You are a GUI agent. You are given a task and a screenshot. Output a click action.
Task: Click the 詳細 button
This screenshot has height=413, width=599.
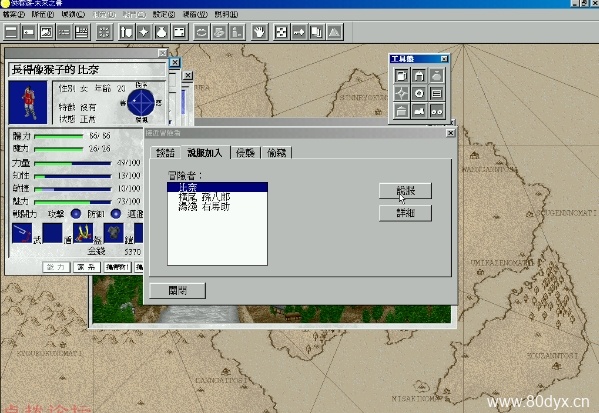point(405,213)
